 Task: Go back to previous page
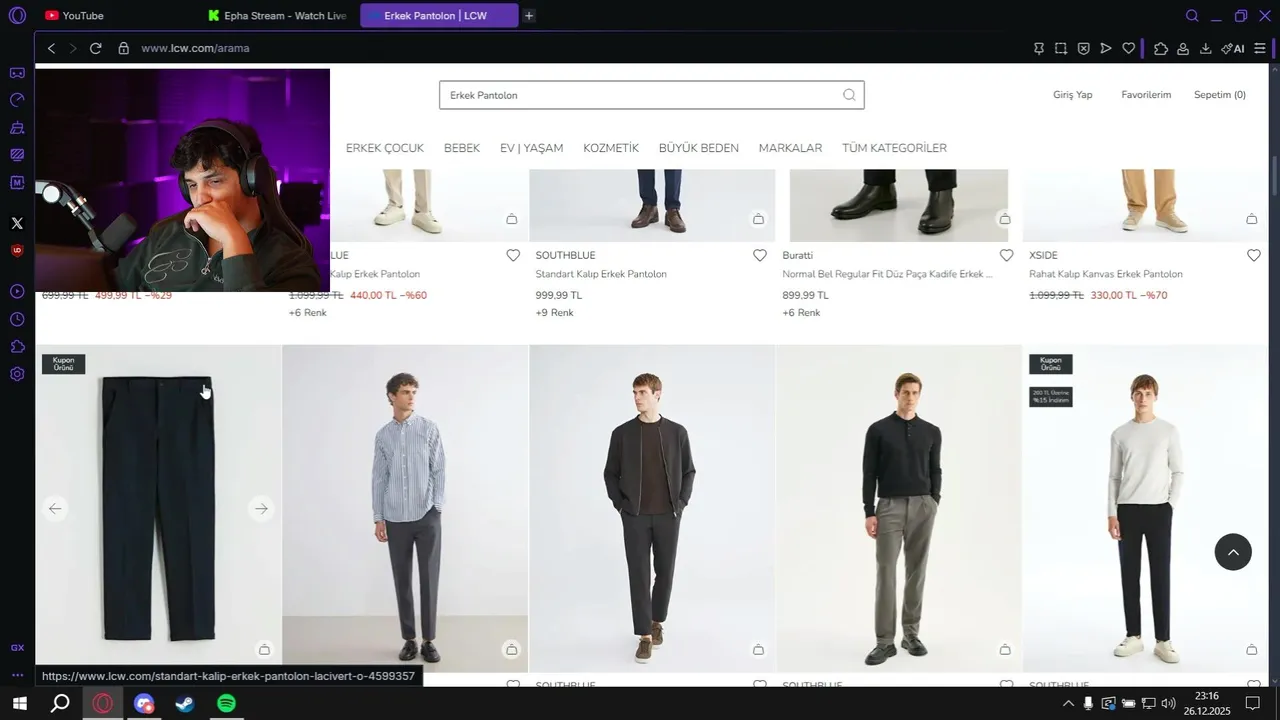pos(51,48)
